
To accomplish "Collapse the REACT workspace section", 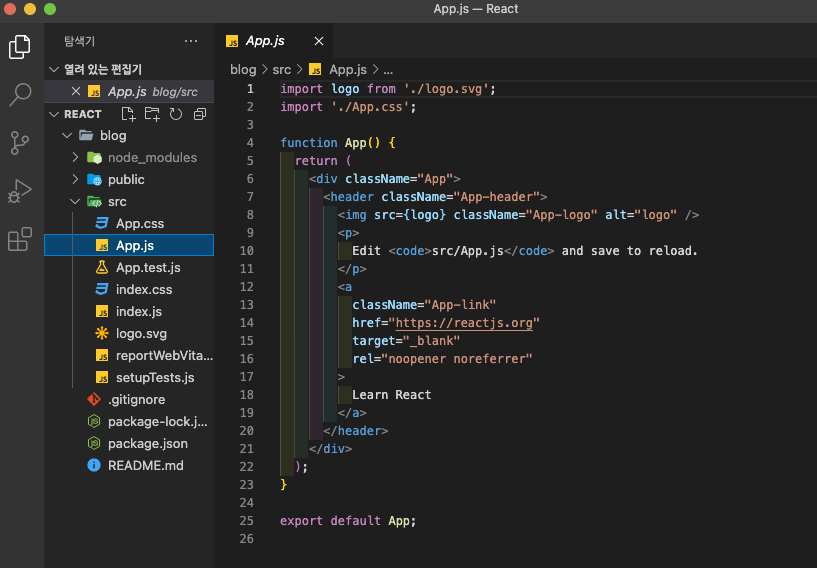I will pyautogui.click(x=54, y=114).
